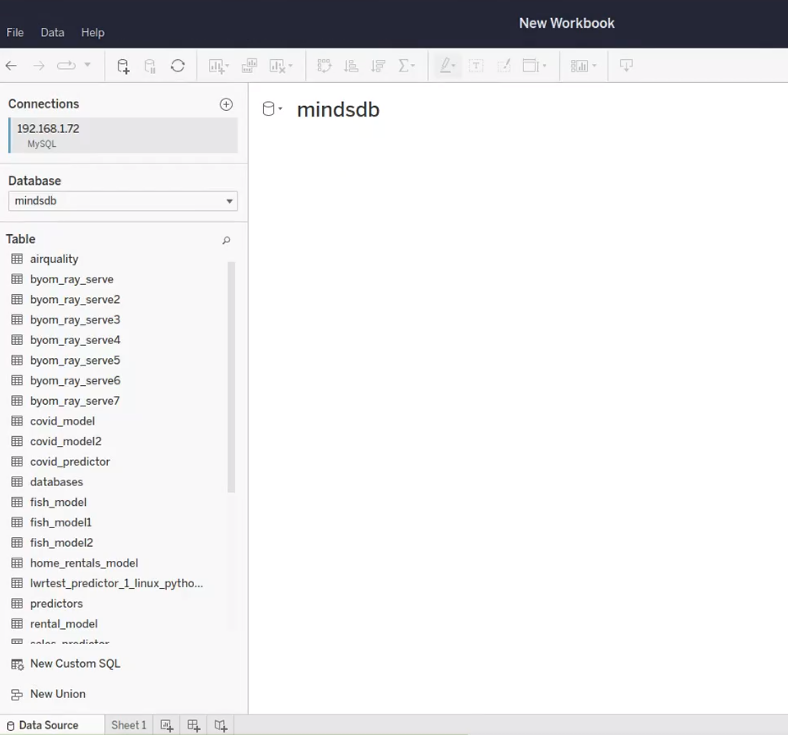Click New Dashboard icon in bottom bar

pos(193,725)
